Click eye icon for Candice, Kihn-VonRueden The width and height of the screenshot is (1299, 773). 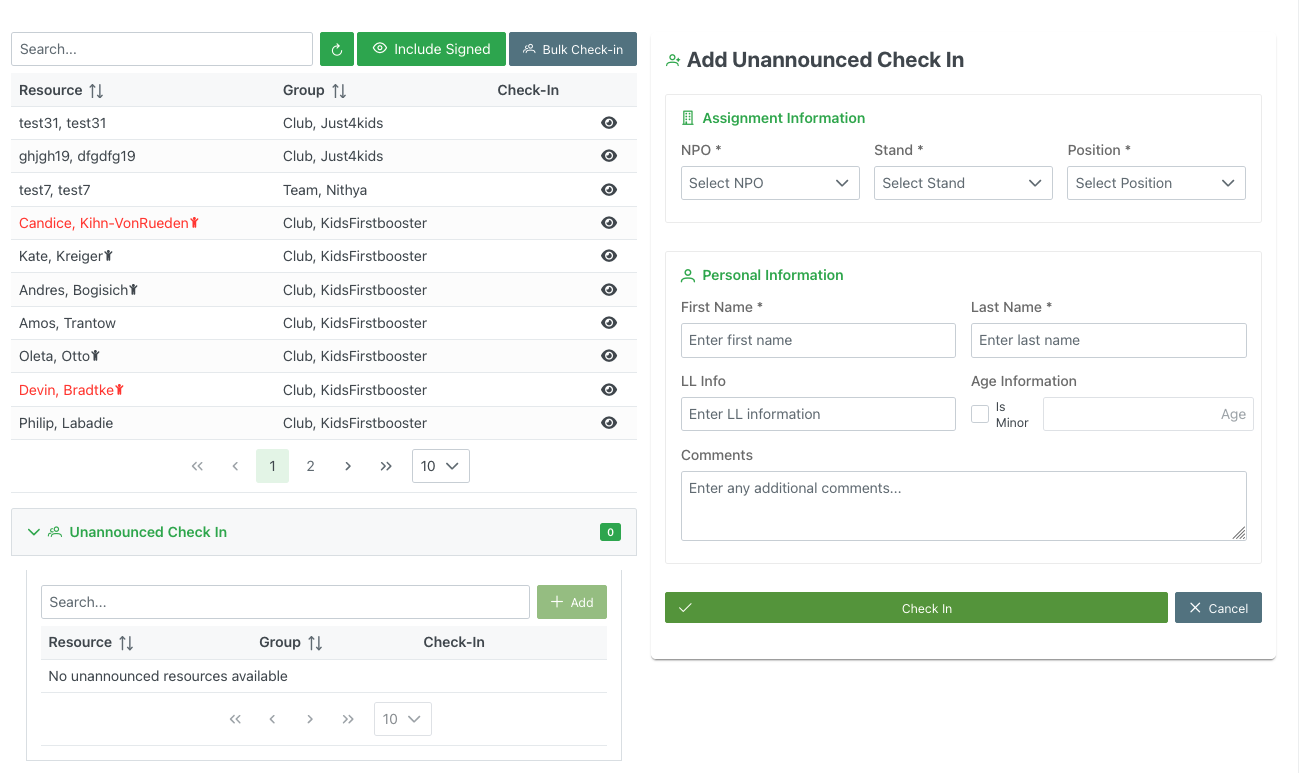[x=608, y=223]
